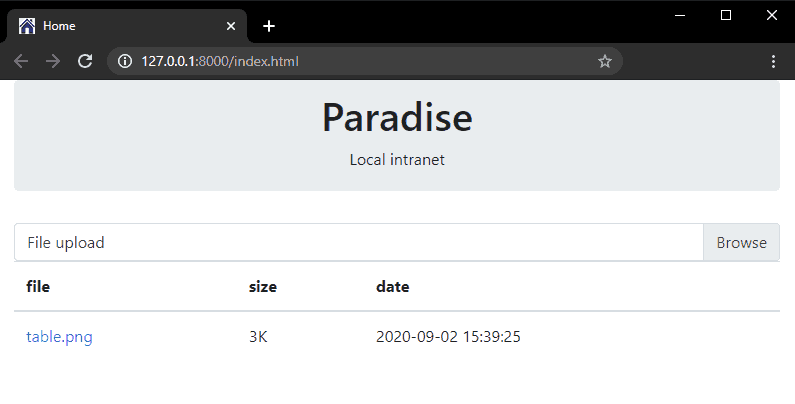Click the address bar showing 127.0.0.1:8000/index.html
795x404 pixels.
point(360,61)
